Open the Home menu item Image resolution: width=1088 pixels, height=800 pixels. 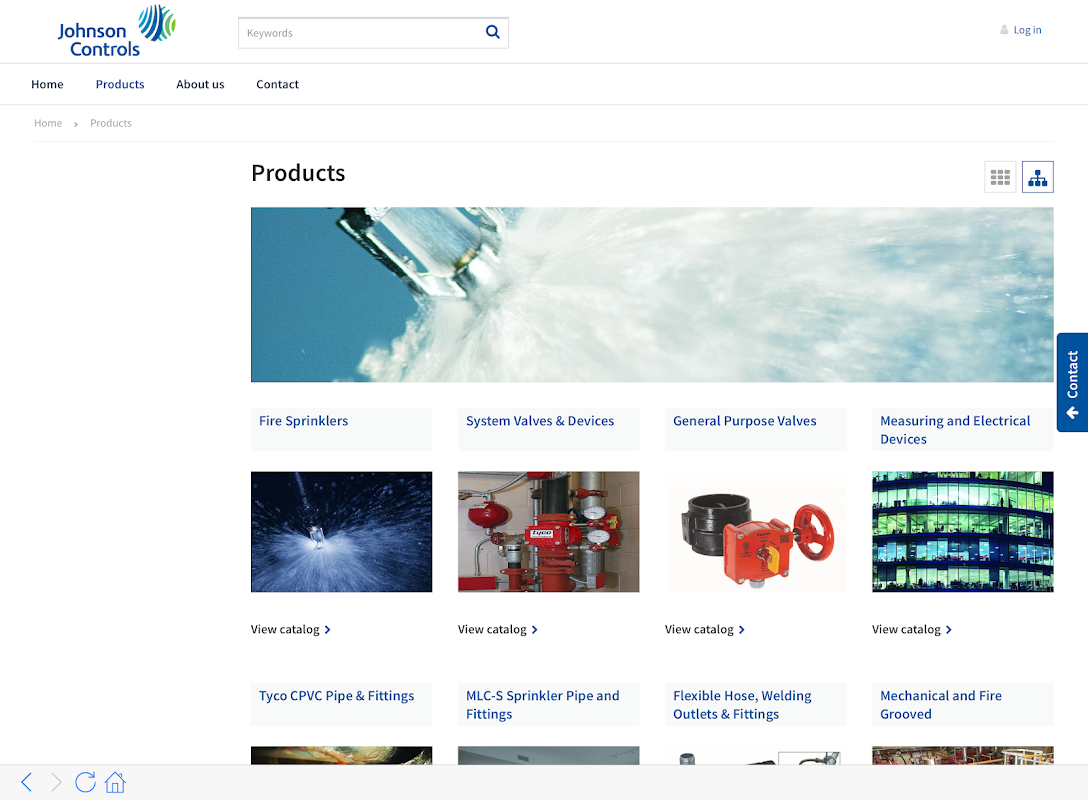point(47,84)
